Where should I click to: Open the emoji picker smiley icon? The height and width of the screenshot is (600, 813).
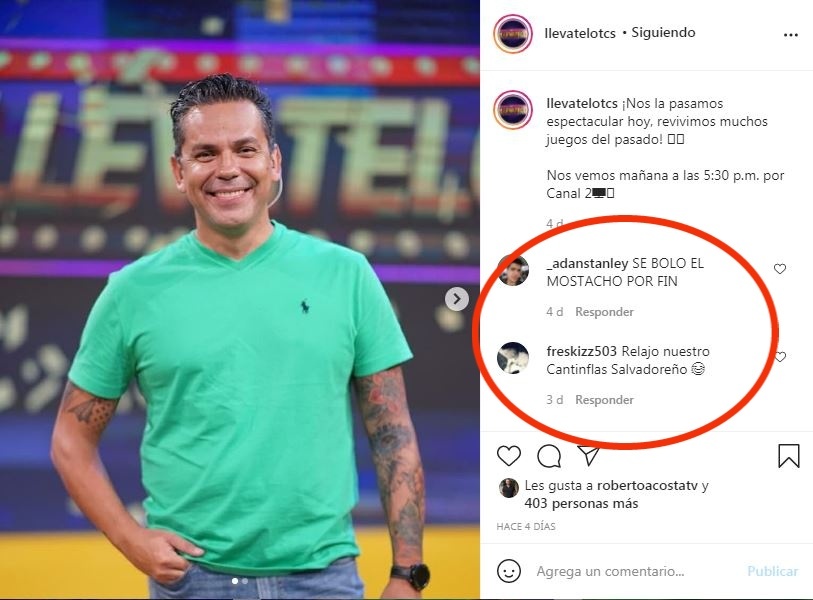tap(509, 571)
